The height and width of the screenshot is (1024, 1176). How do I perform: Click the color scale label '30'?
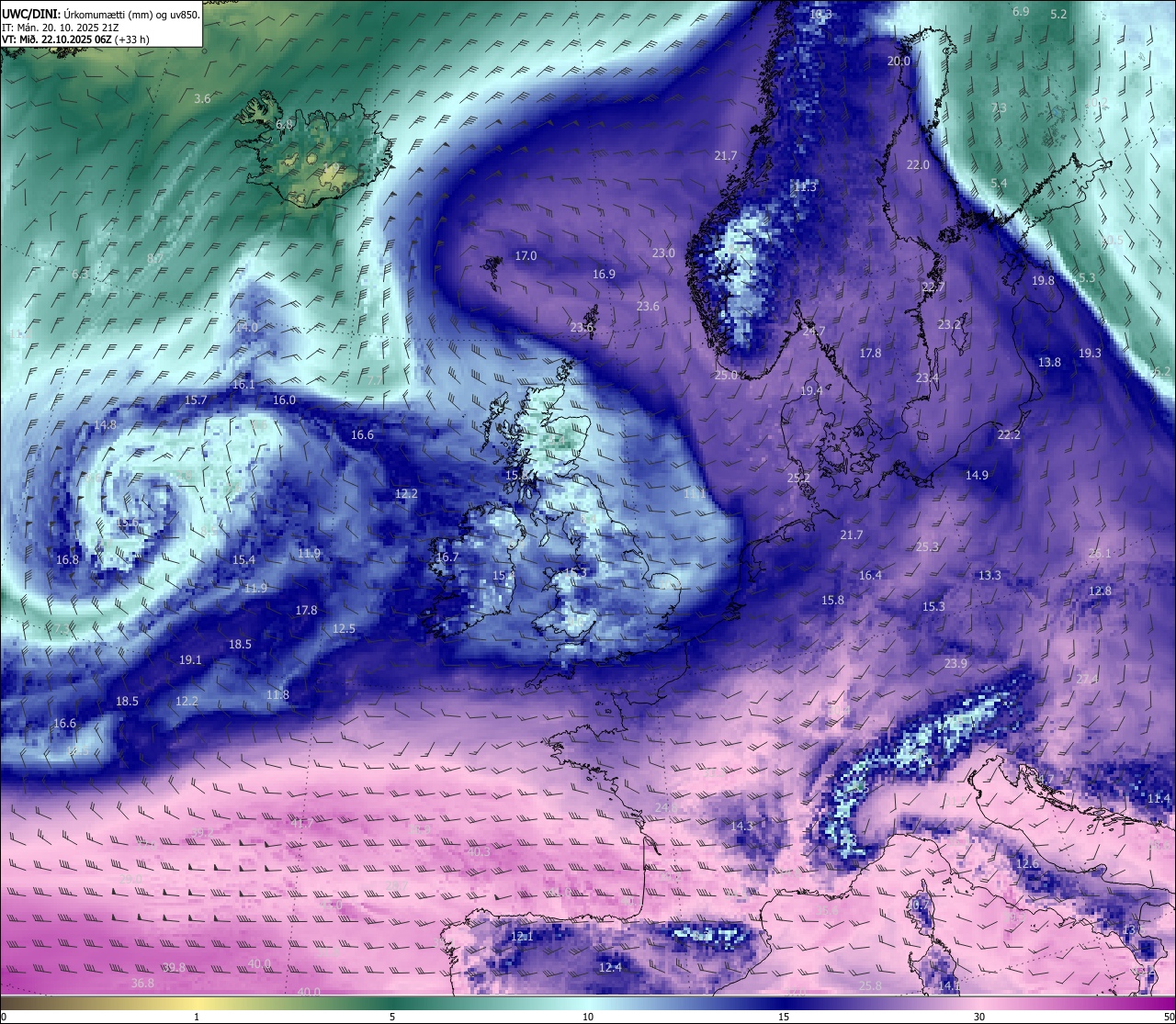pos(979,1017)
